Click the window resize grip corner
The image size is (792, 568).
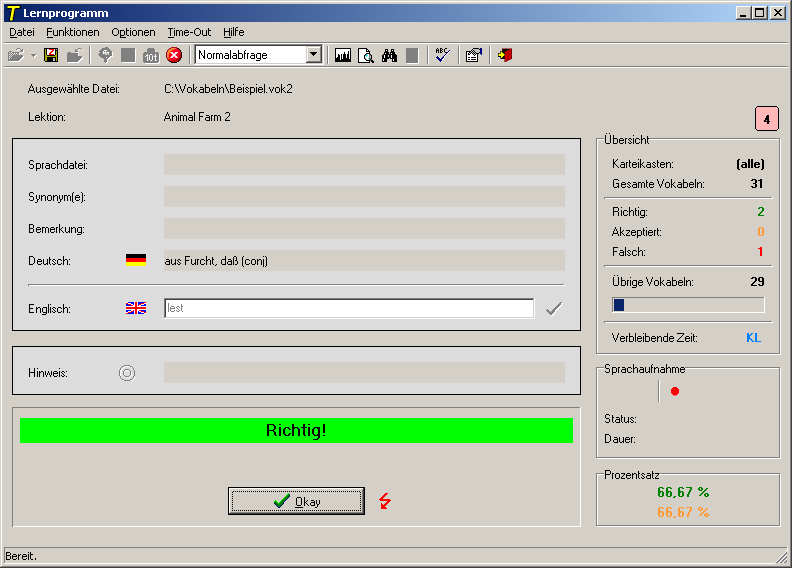(782, 556)
